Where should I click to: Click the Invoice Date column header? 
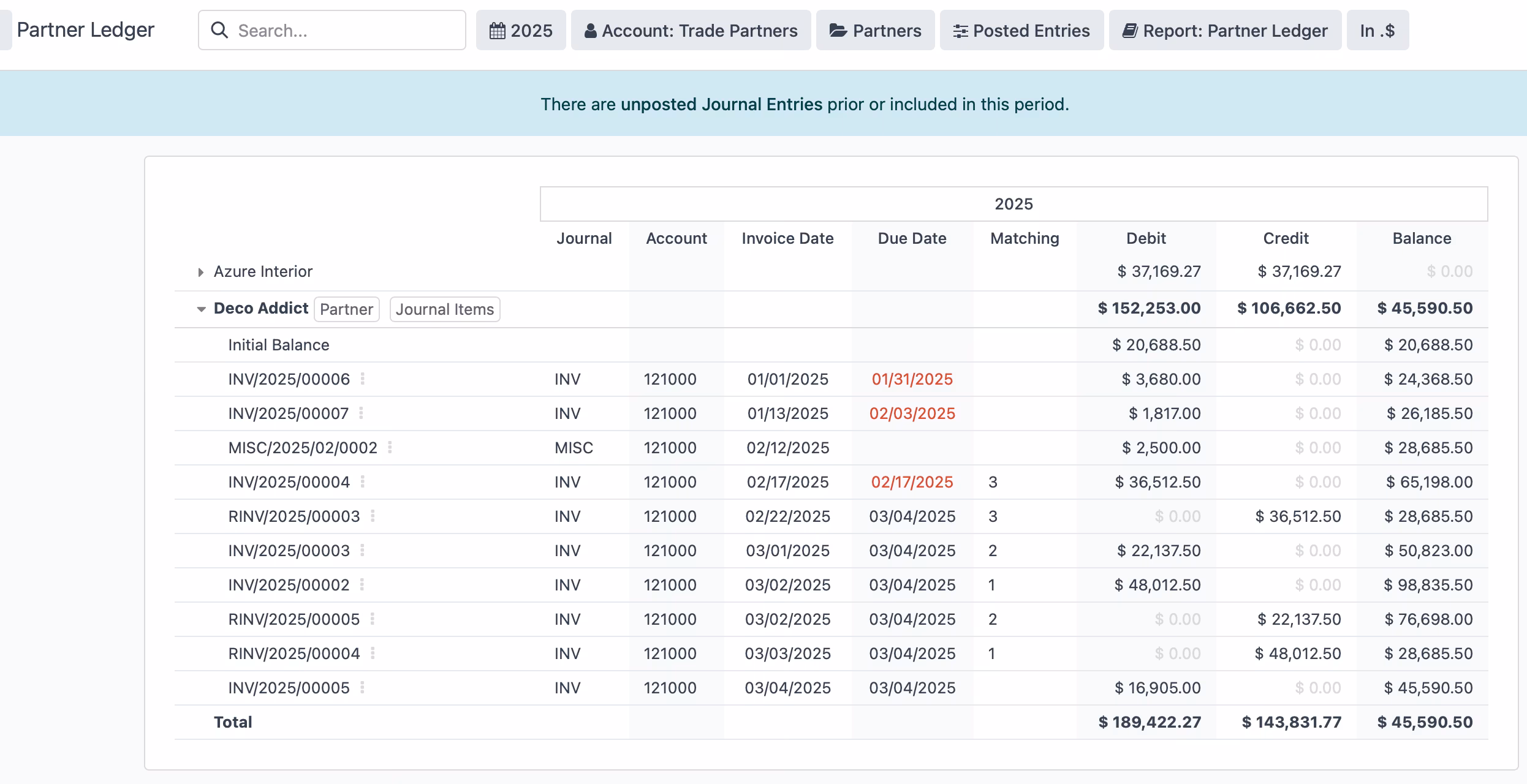787,238
